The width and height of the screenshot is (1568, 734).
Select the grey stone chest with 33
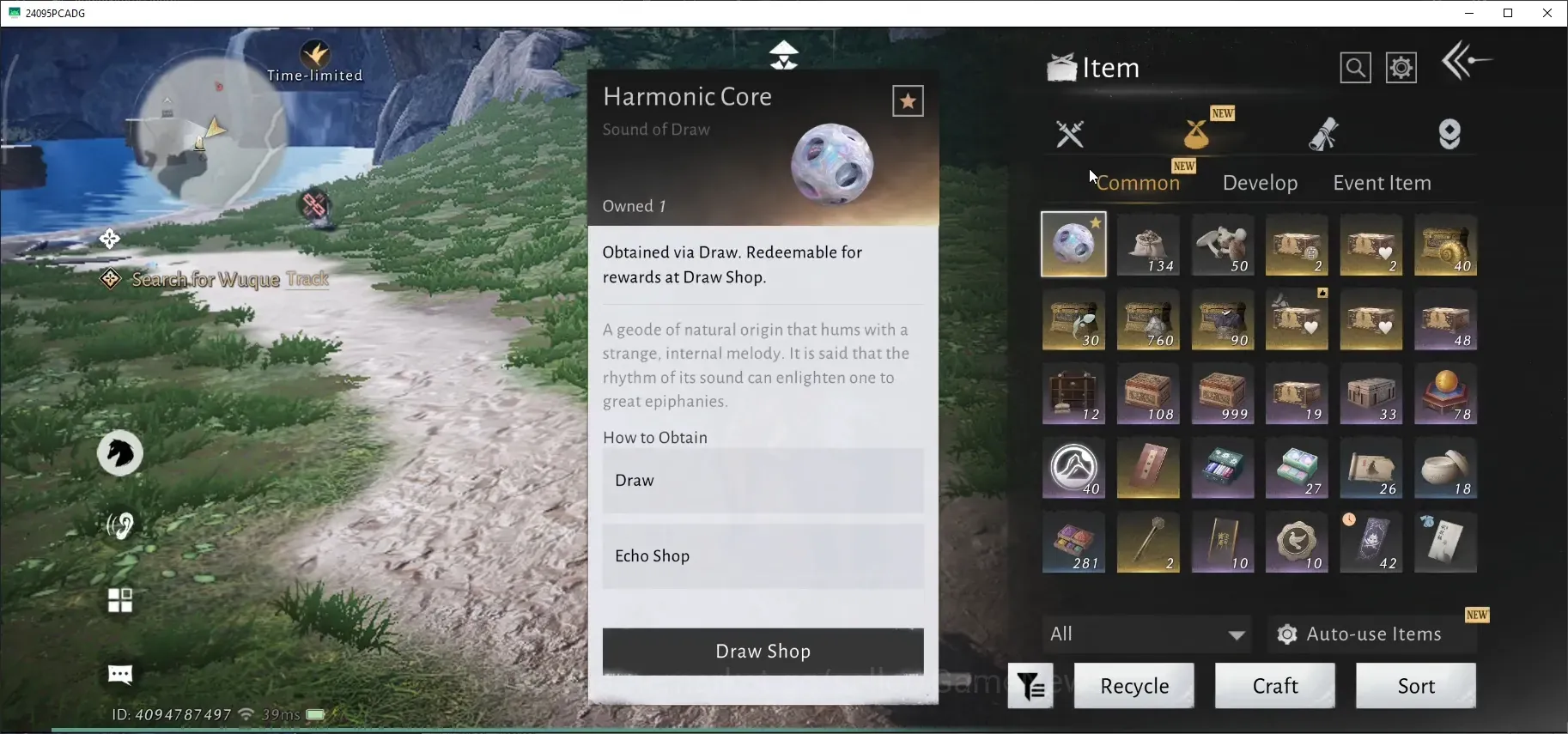pos(1371,394)
